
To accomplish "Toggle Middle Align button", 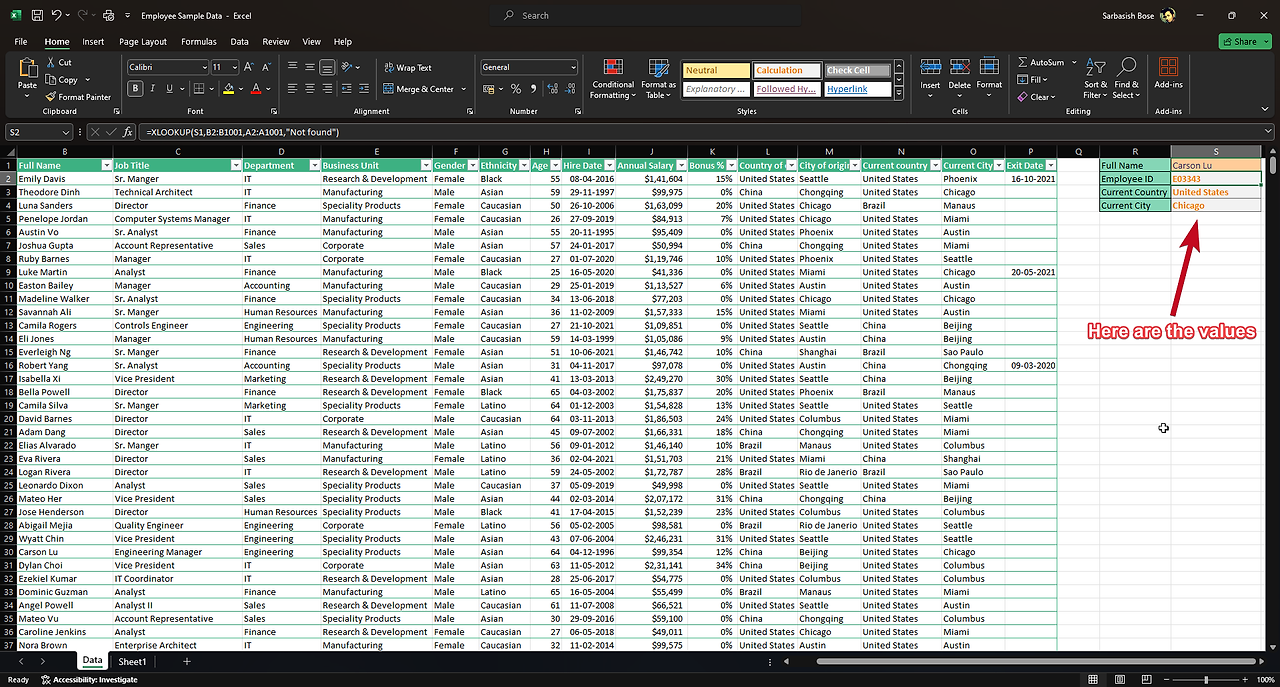I will [x=310, y=67].
